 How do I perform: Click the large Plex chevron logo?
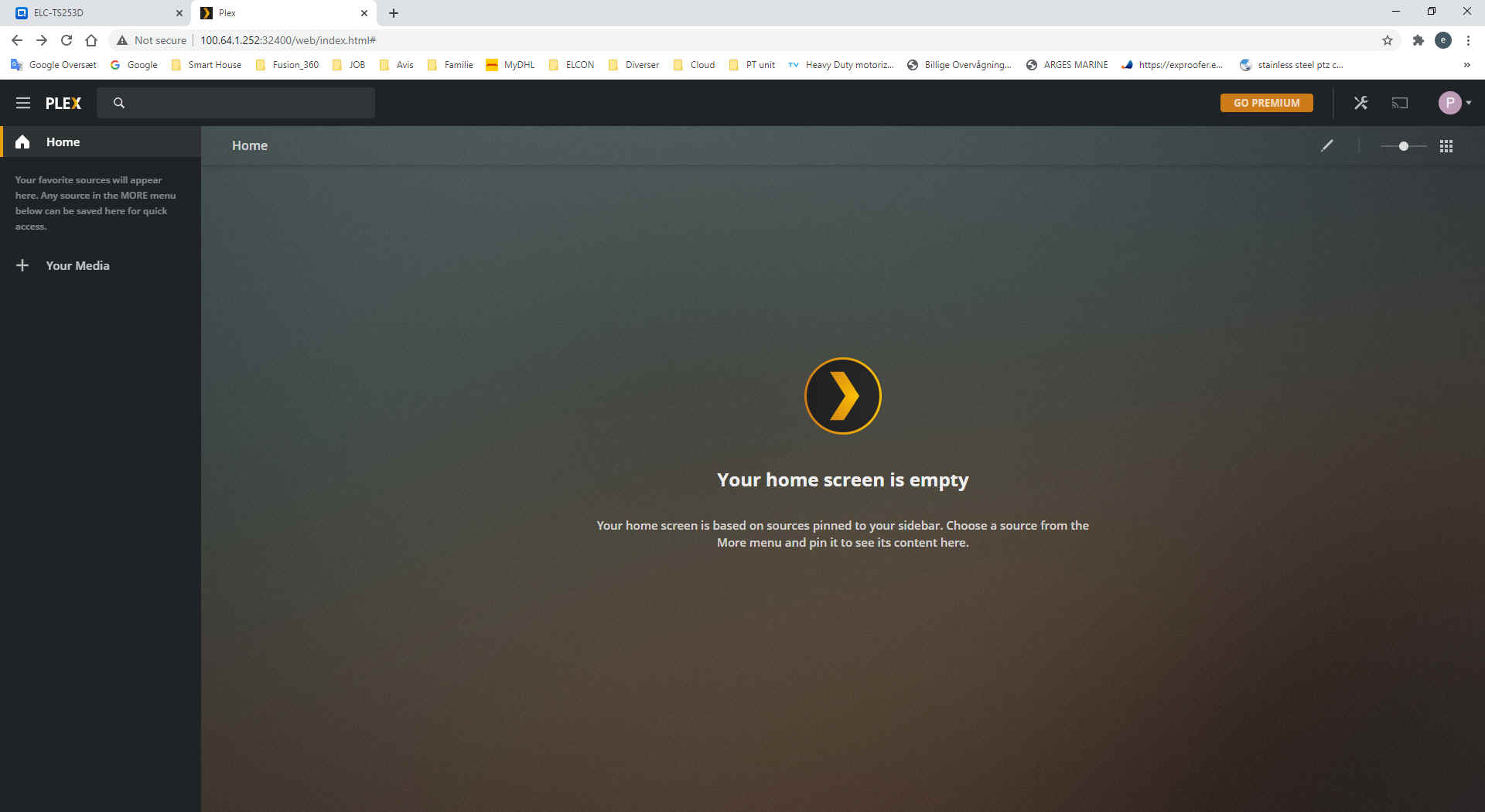coord(843,396)
